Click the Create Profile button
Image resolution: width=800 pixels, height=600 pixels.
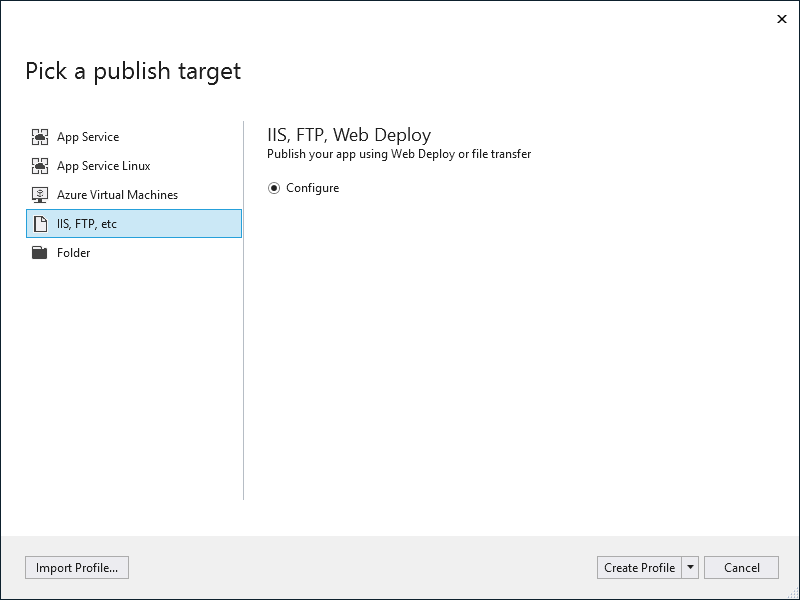coord(639,567)
